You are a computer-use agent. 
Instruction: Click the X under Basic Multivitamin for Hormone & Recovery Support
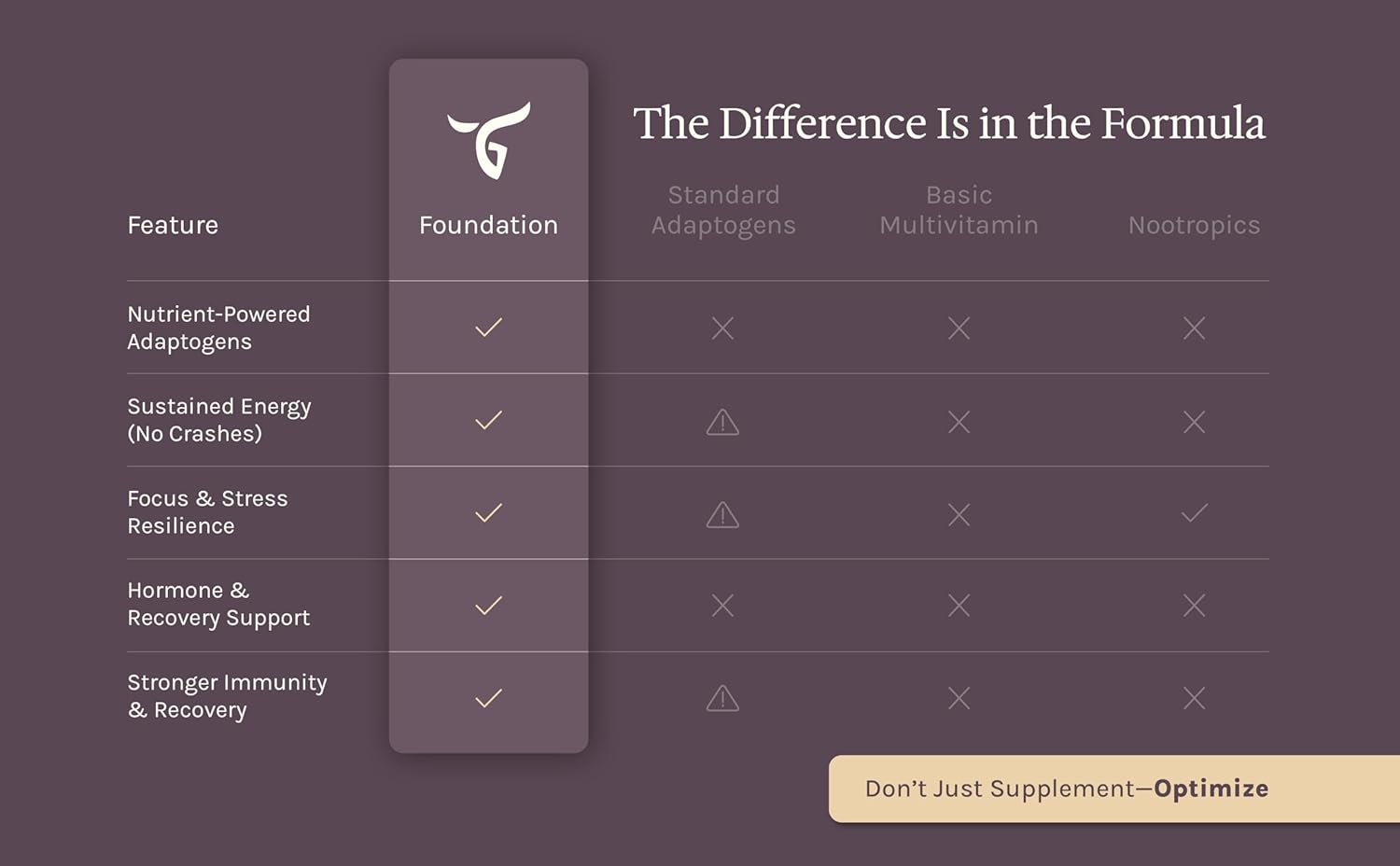coord(959,606)
